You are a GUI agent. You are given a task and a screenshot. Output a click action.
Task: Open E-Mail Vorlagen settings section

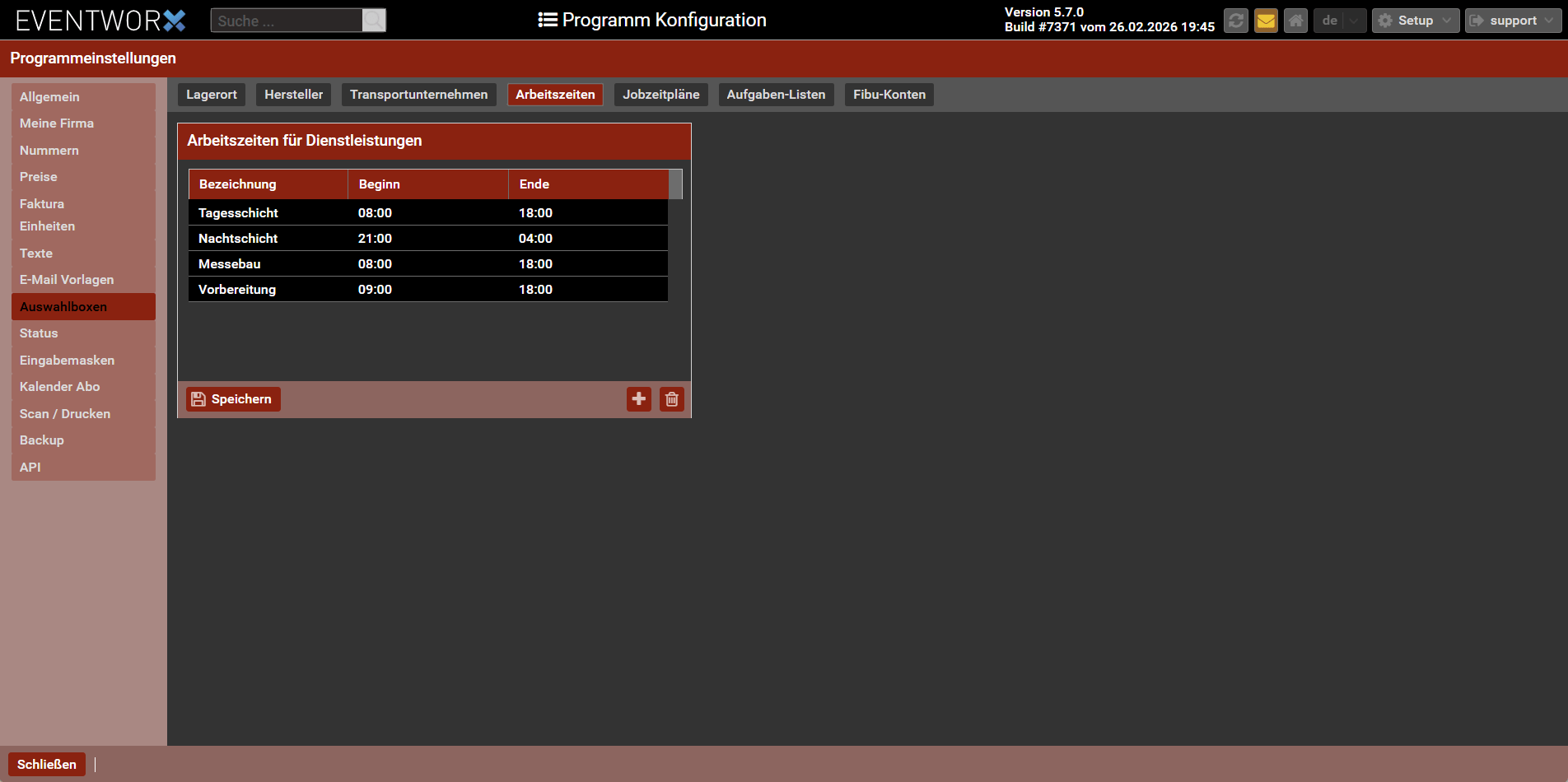coord(67,280)
